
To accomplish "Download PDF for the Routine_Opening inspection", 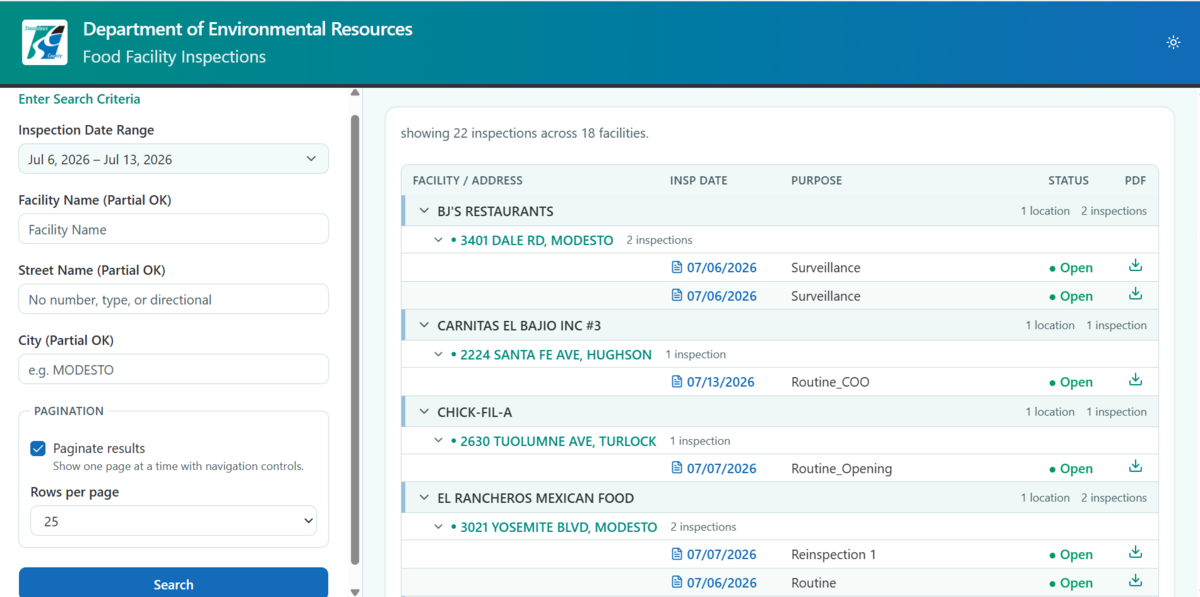I will point(1135,466).
